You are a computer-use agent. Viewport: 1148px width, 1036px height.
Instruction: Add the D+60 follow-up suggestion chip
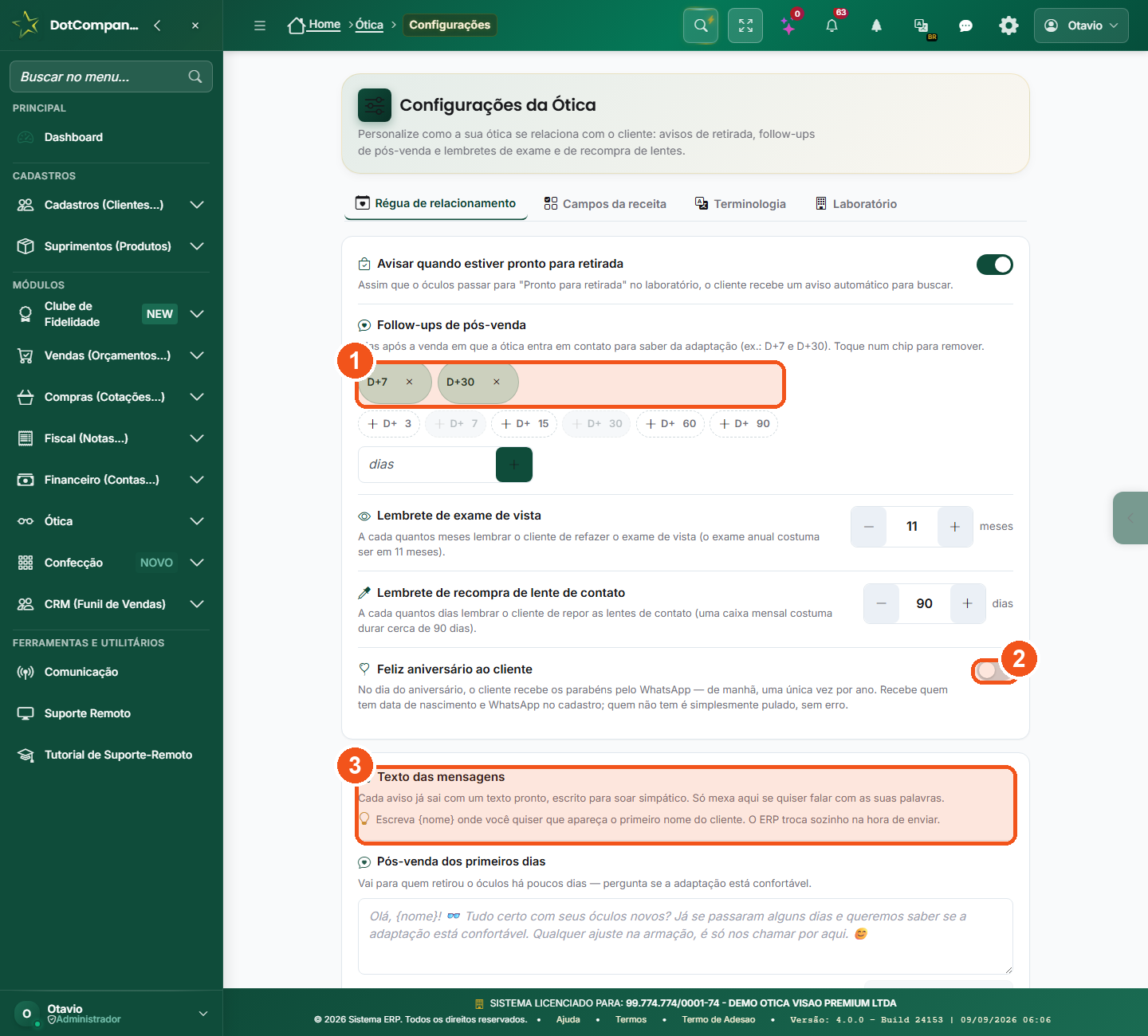tap(670, 424)
